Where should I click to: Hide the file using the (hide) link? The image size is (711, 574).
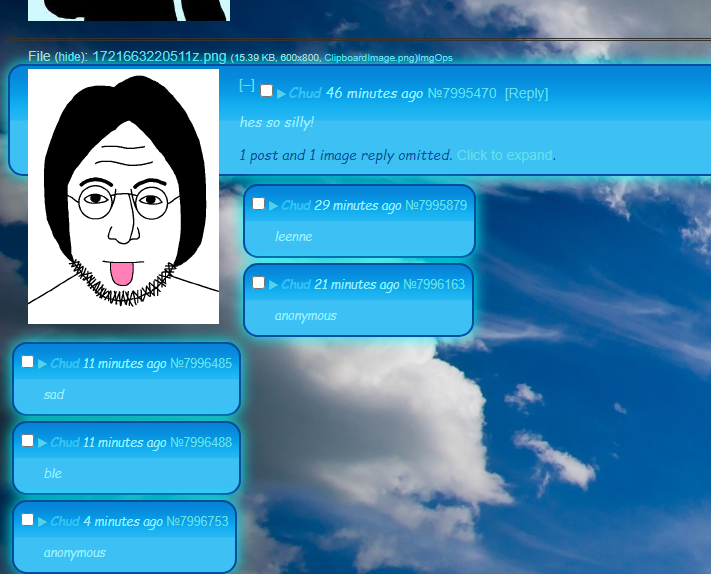click(x=70, y=57)
